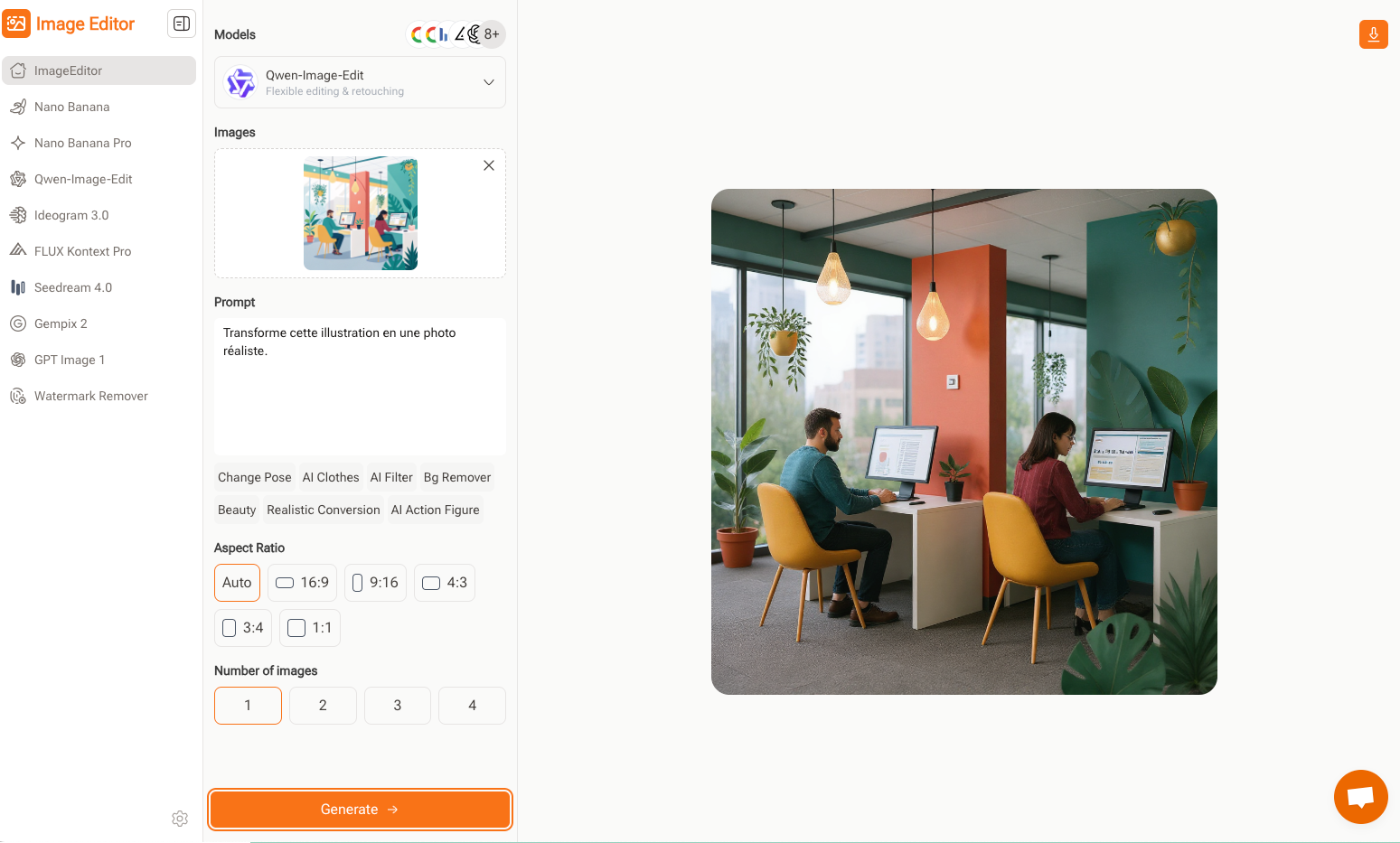
Task: Choose the 1:1 aspect ratio option
Action: pos(310,628)
